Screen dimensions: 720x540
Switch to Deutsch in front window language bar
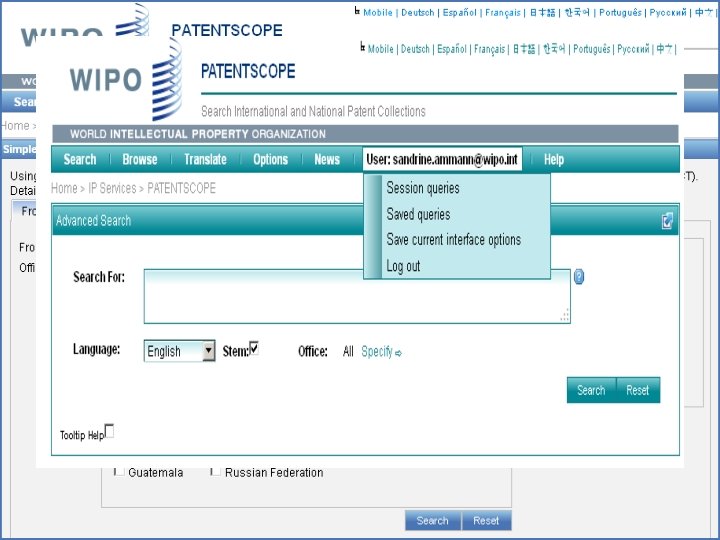click(415, 49)
